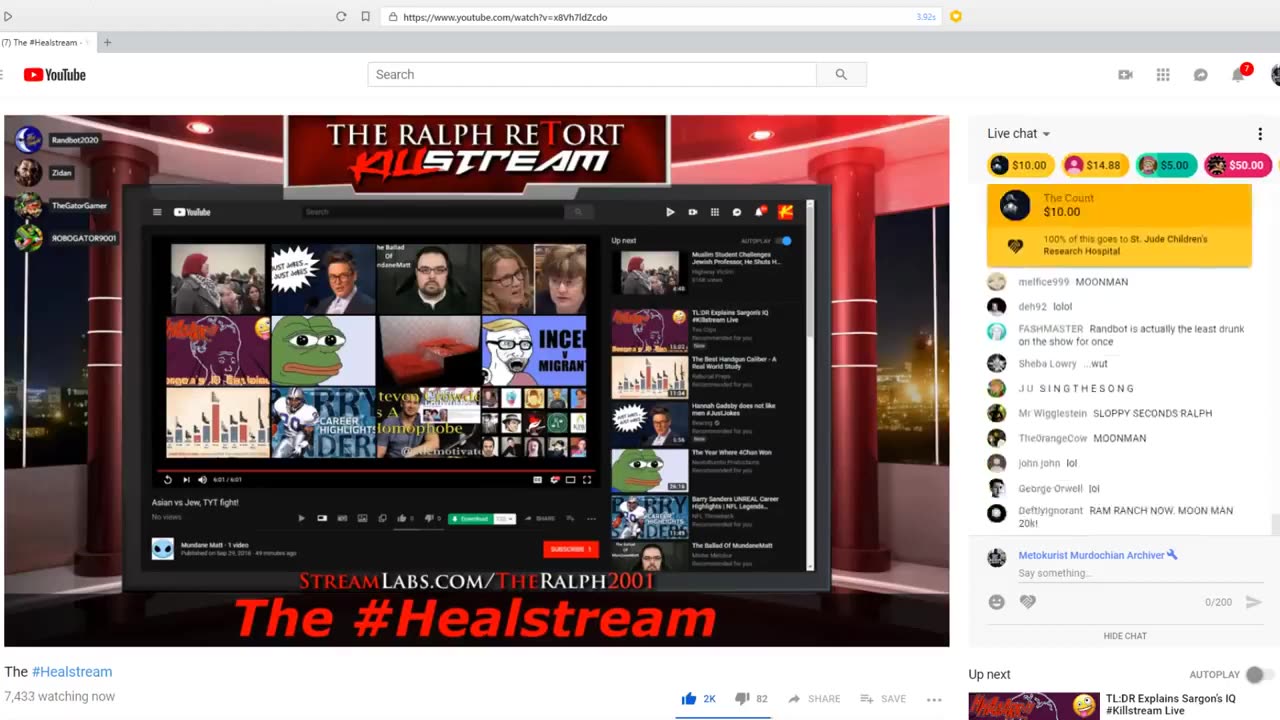Click the 7,433 watching now text
The height and width of the screenshot is (720, 1280).
[60, 696]
